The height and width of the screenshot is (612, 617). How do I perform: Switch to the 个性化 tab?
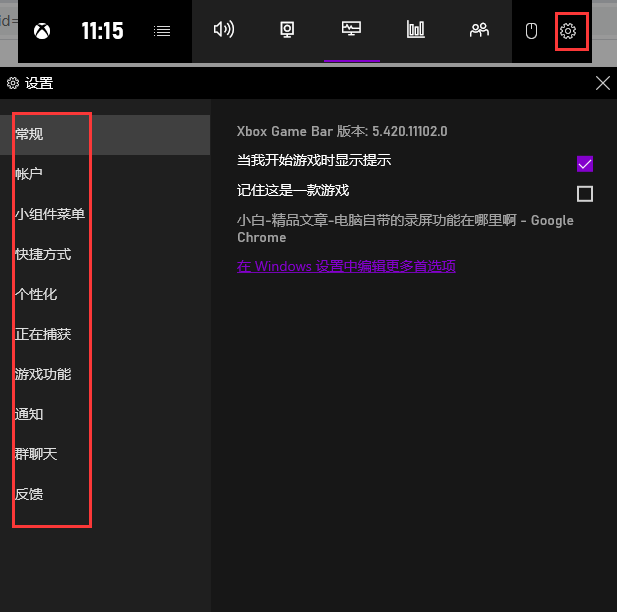[105, 294]
